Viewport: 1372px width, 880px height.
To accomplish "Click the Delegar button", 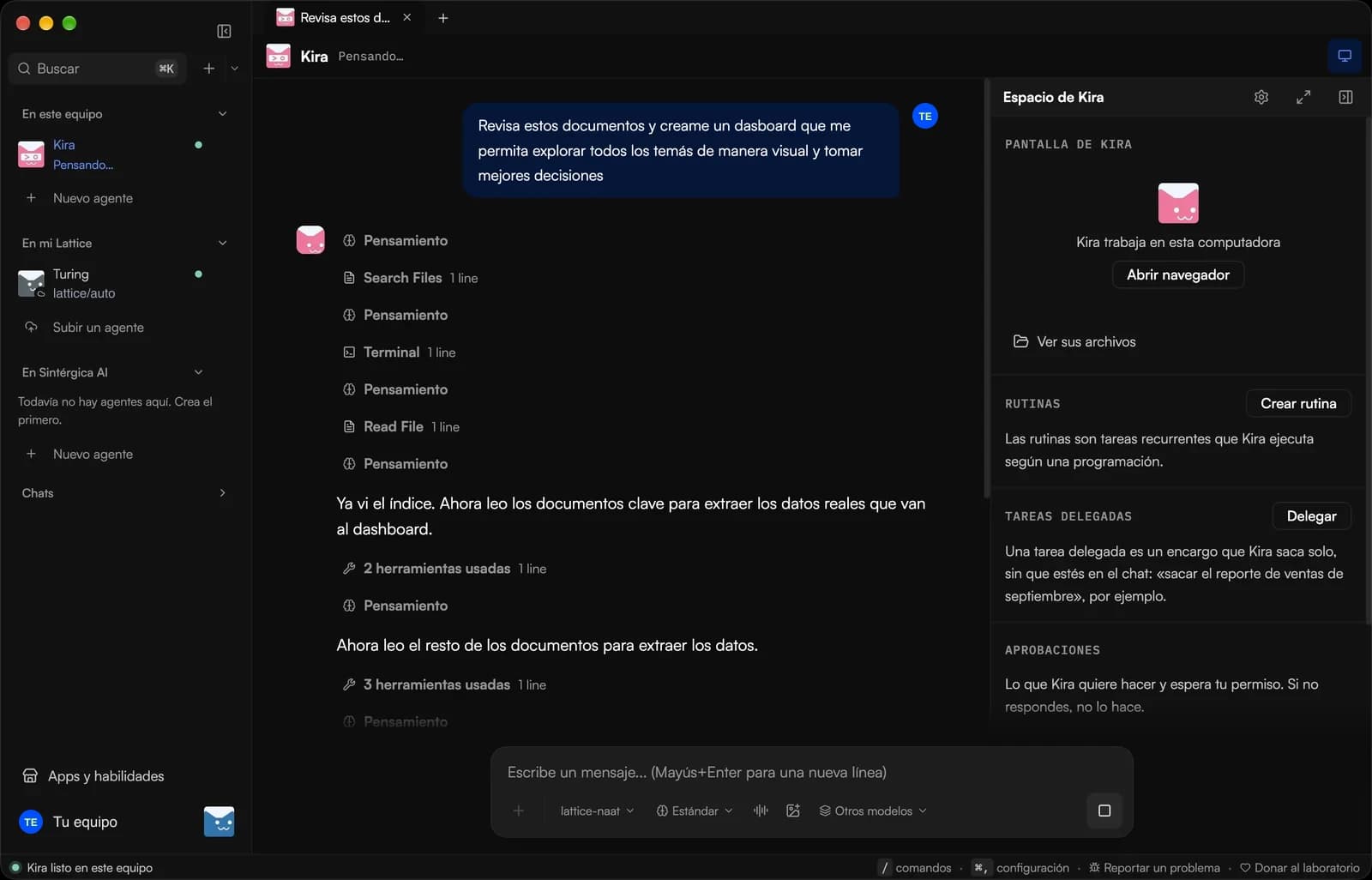I will click(1311, 515).
